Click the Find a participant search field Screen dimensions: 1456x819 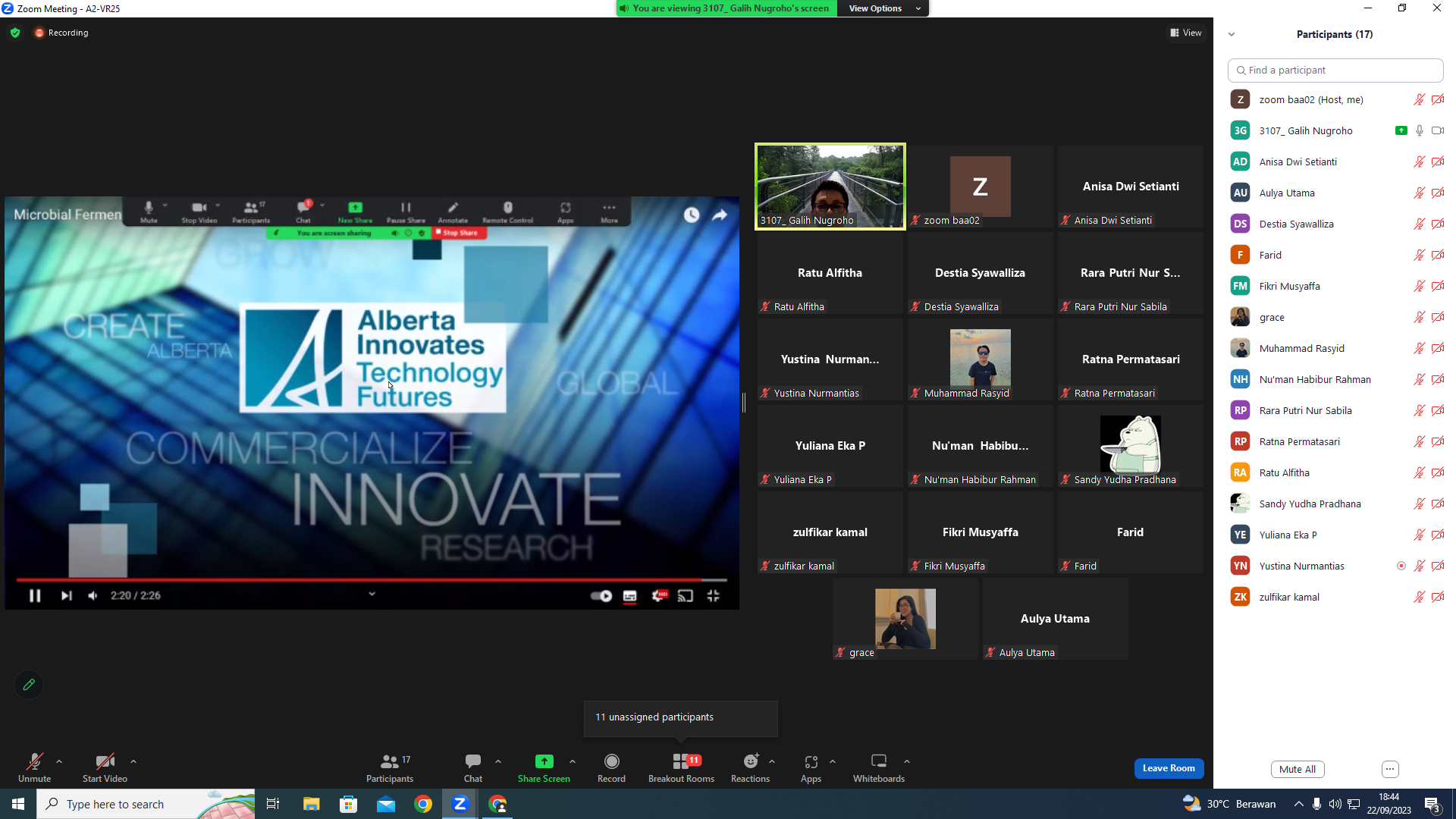tap(1335, 70)
